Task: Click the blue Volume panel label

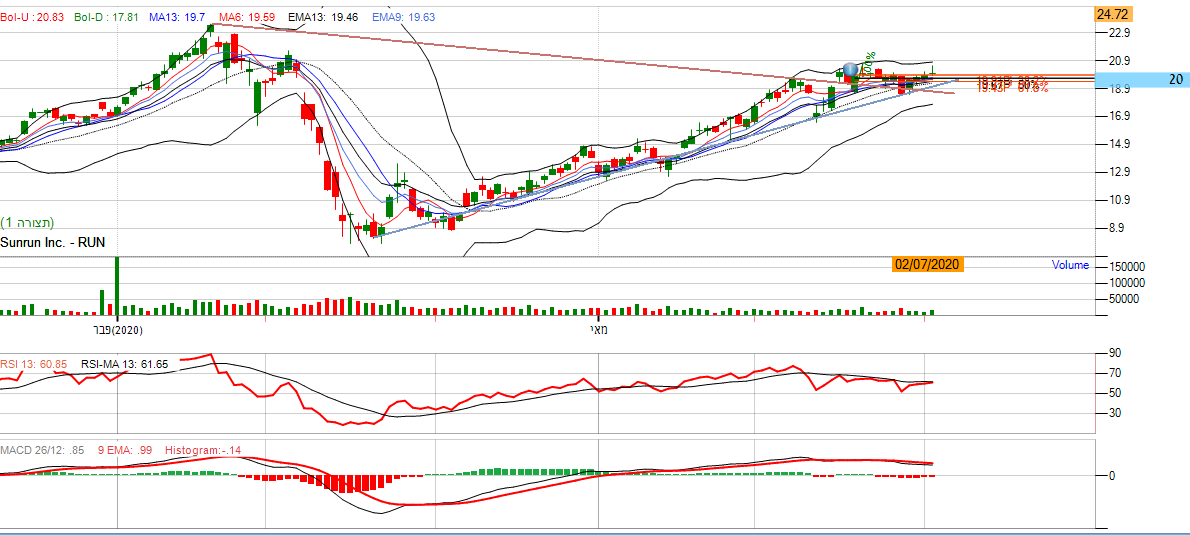Action: click(x=1070, y=265)
